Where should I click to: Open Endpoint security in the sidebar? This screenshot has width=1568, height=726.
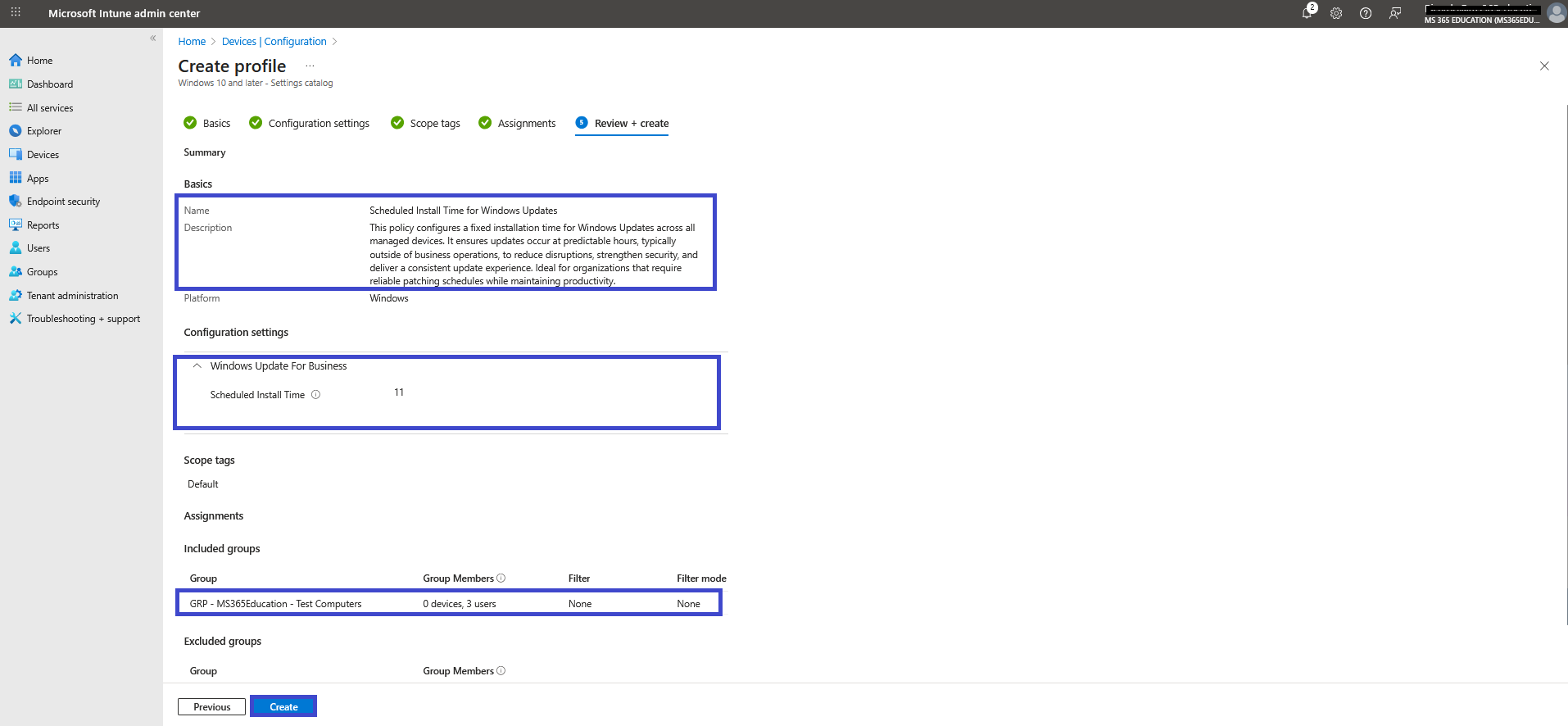point(63,202)
